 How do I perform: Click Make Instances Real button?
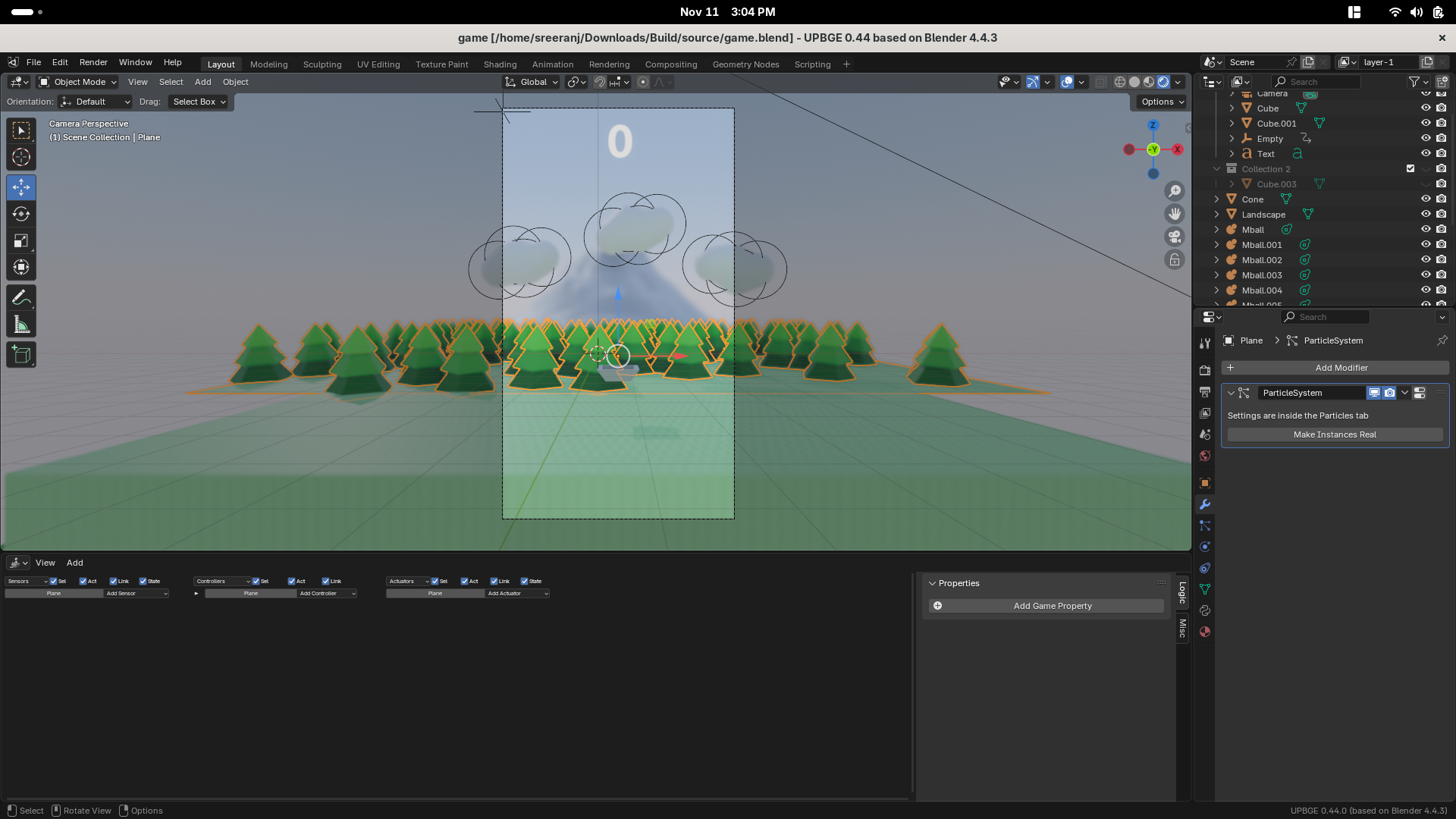1335,435
